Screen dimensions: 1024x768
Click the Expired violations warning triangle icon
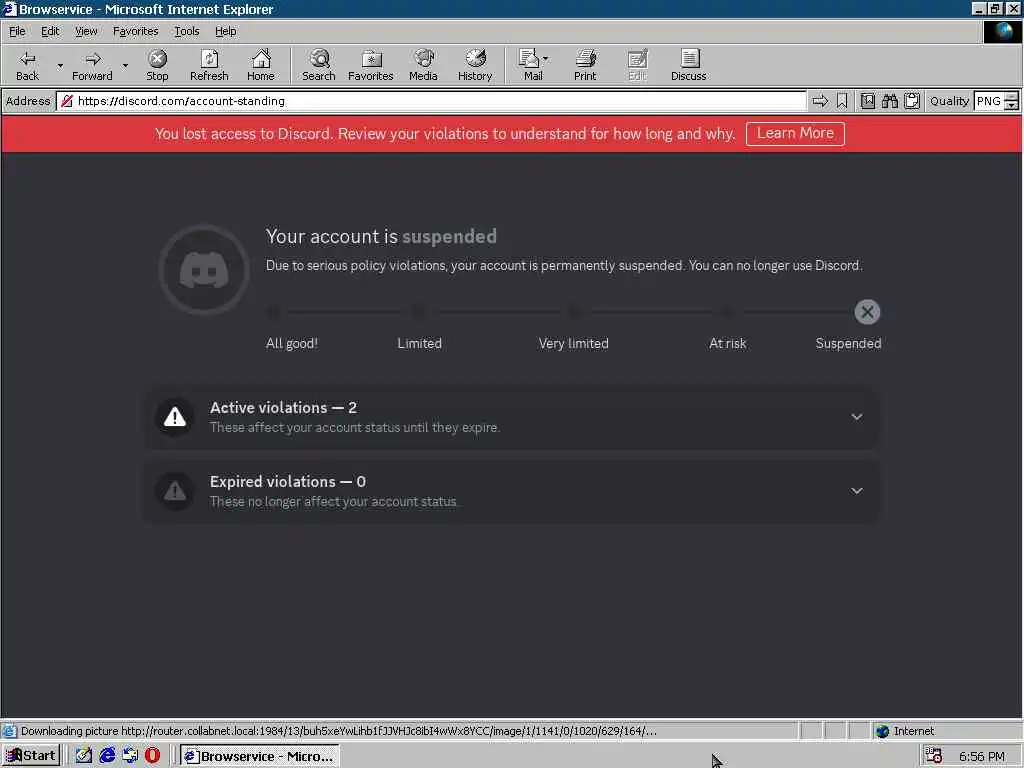(174, 490)
